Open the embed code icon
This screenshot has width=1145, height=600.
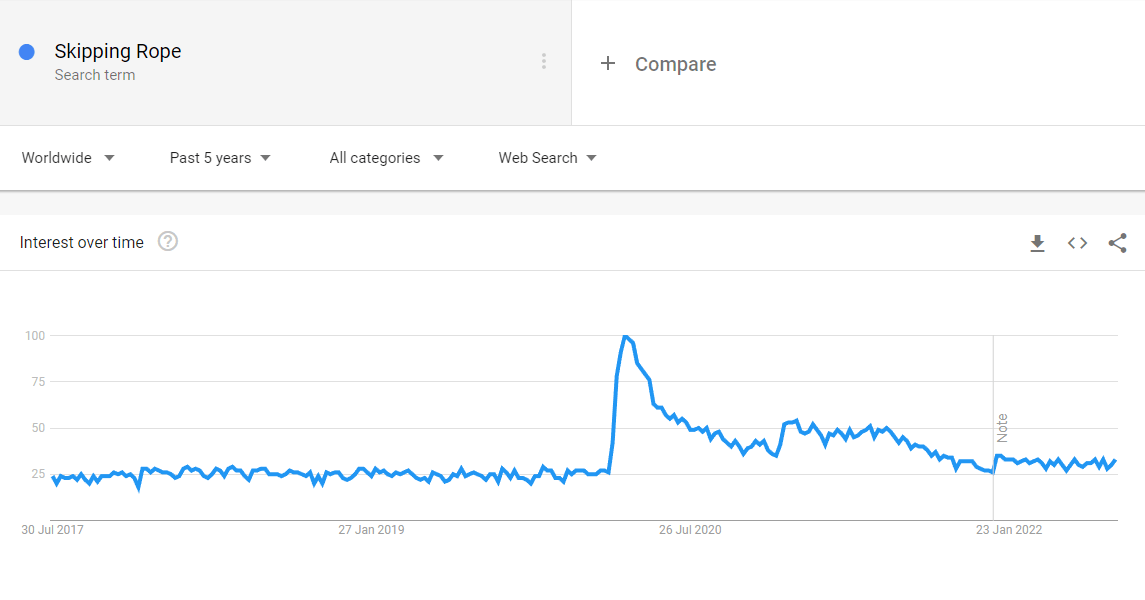pos(1077,243)
